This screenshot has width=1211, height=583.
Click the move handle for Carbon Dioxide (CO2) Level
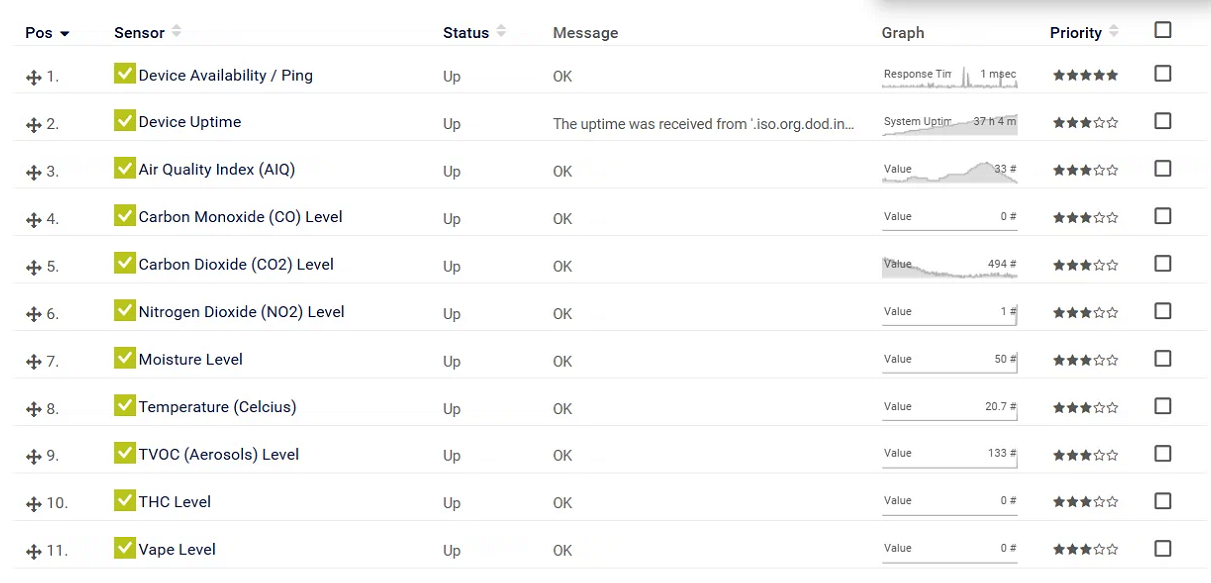click(34, 267)
